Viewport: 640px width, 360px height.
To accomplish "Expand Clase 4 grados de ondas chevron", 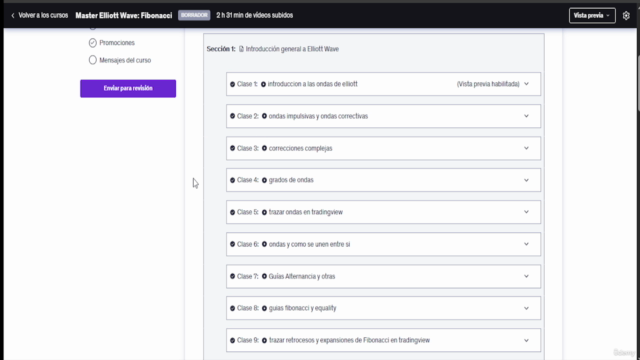I will pyautogui.click(x=526, y=180).
